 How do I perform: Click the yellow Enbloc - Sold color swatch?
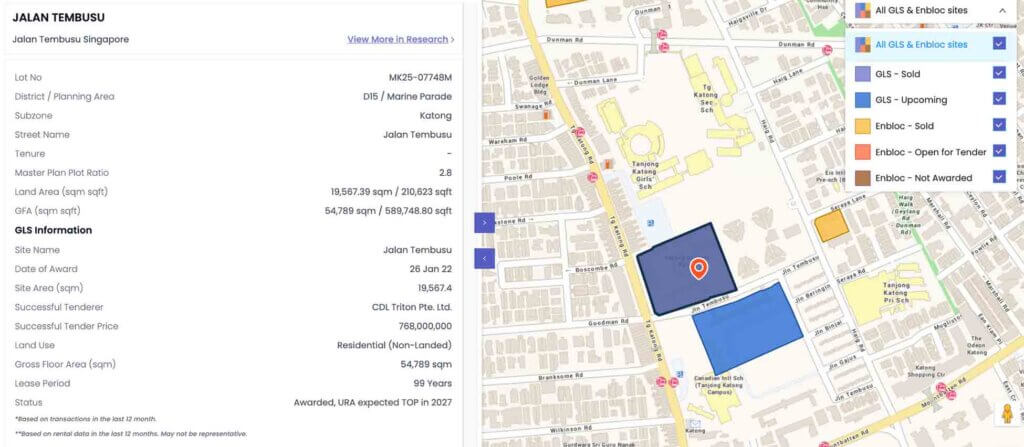[x=863, y=126]
